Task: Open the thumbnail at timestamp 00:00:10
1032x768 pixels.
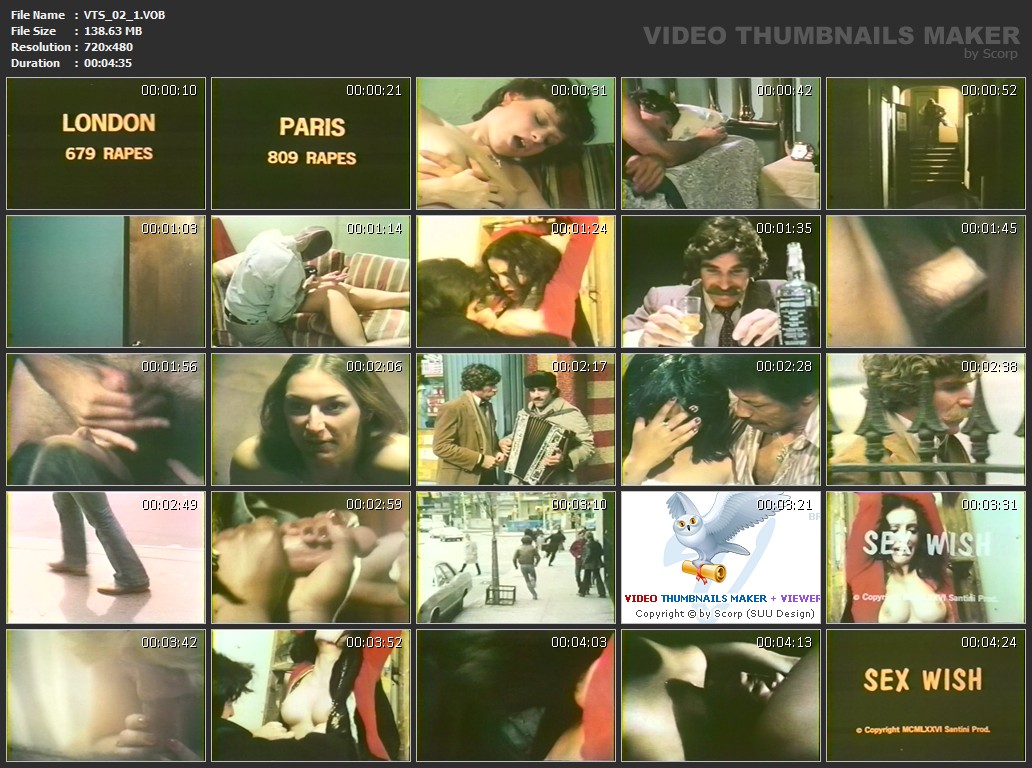Action: 106,143
